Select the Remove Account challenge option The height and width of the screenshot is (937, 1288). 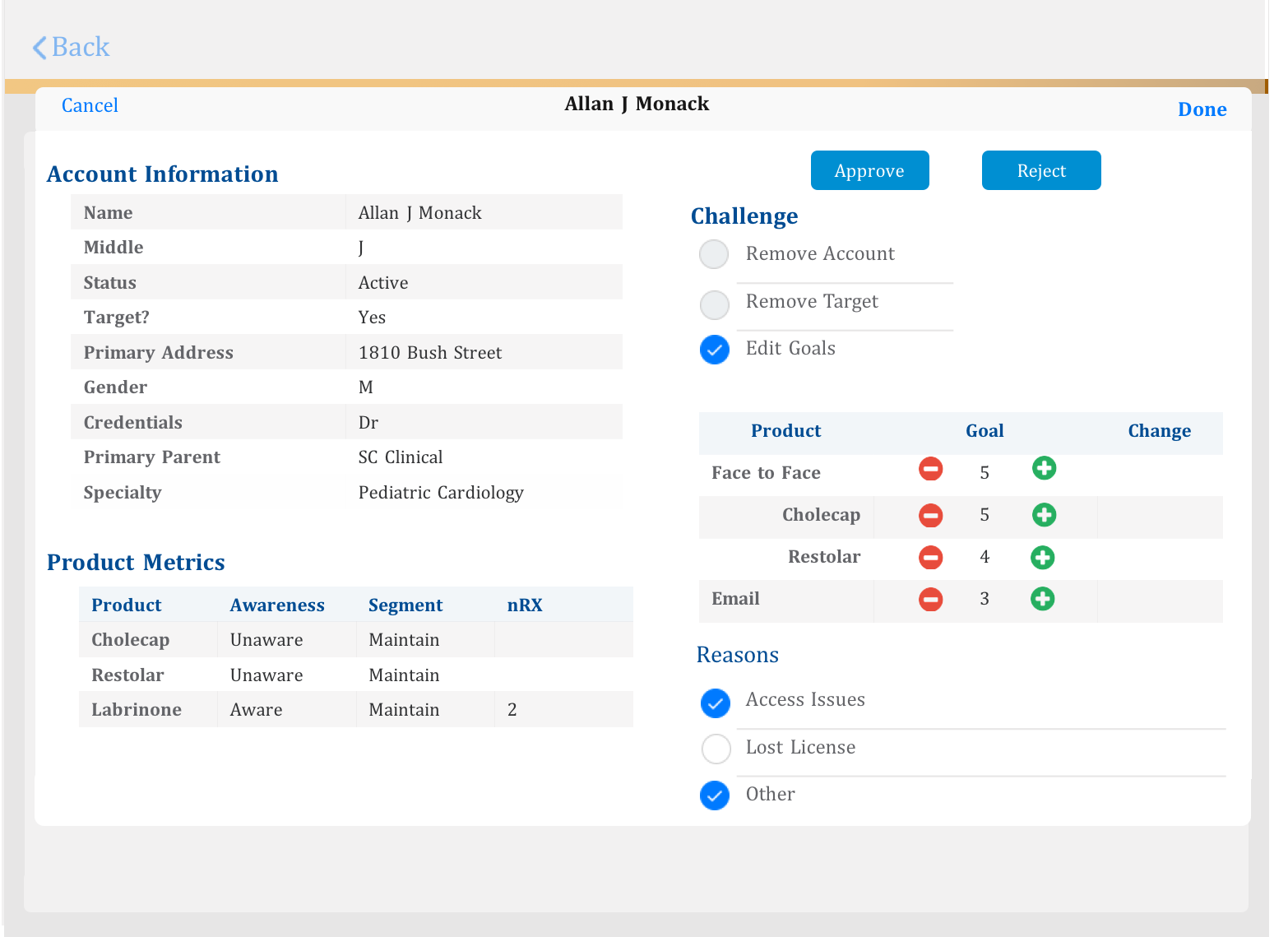[x=714, y=254]
